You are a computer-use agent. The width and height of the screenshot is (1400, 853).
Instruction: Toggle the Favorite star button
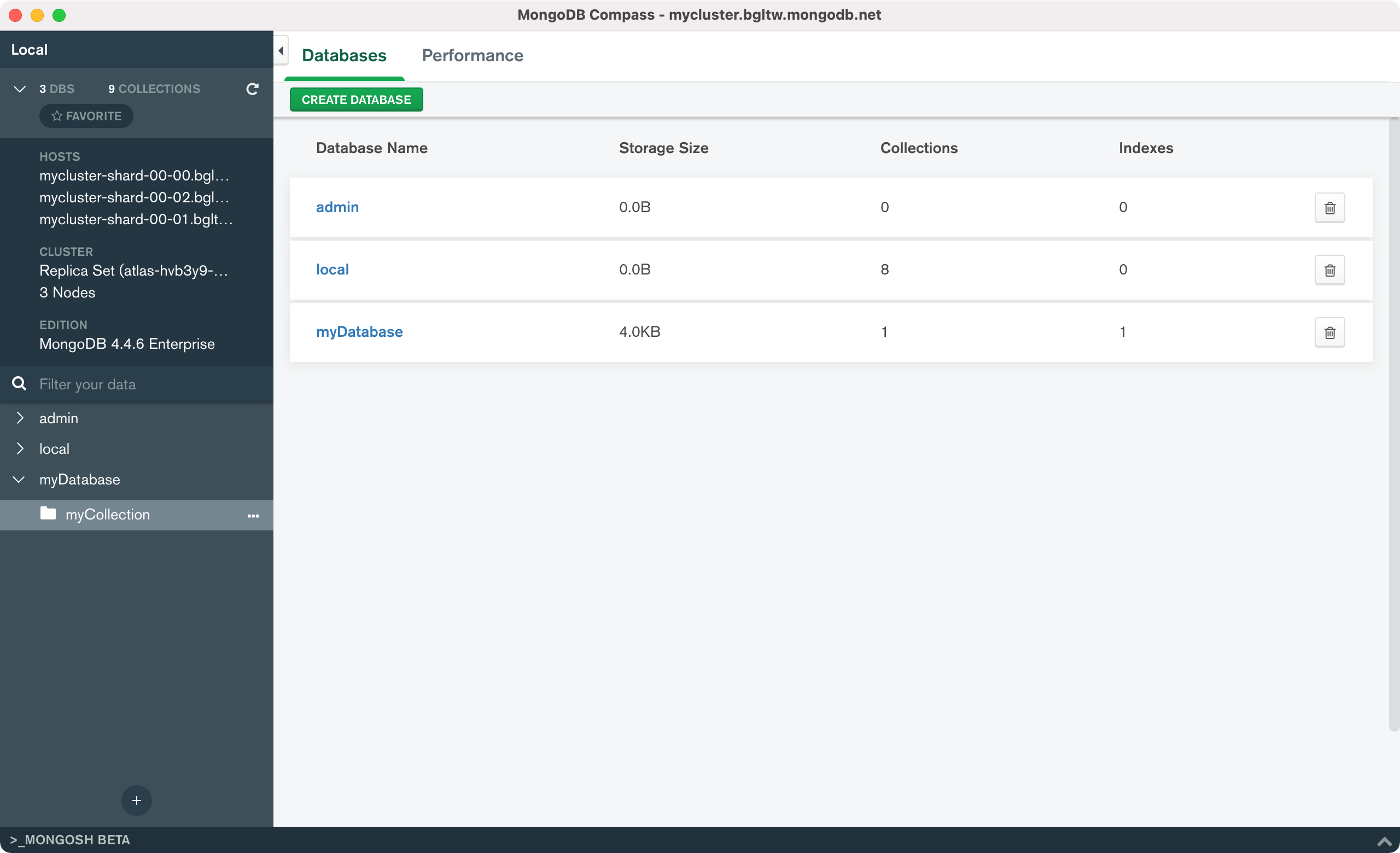point(86,116)
